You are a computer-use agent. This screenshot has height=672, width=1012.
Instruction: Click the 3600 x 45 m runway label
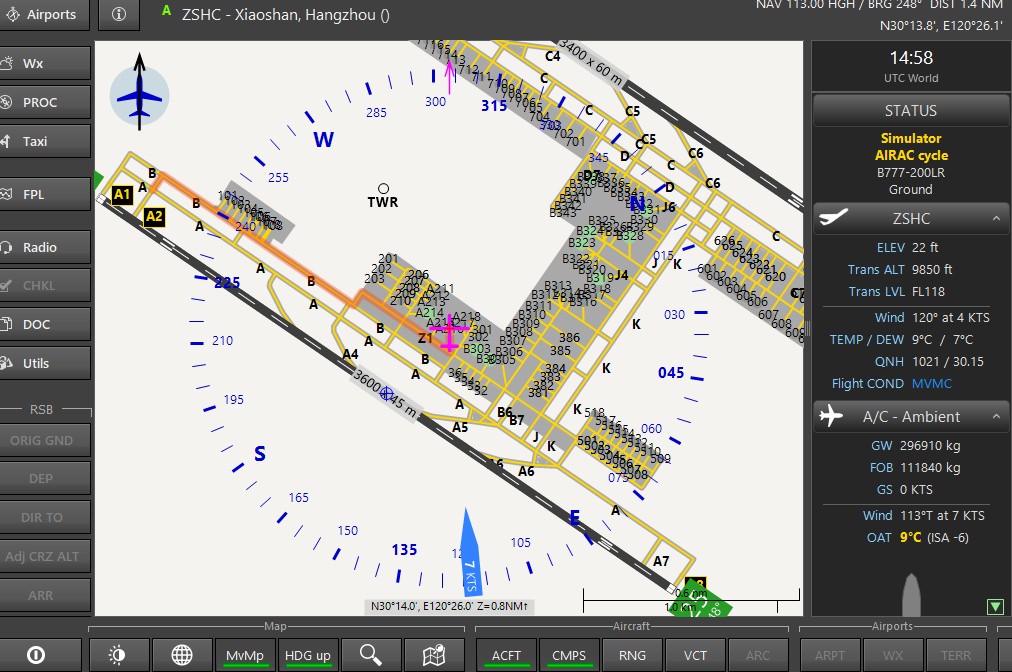point(386,394)
